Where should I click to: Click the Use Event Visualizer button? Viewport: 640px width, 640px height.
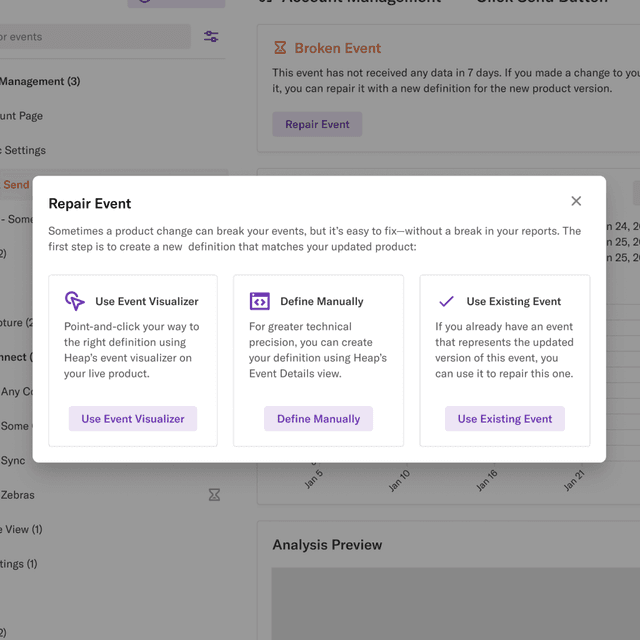[133, 419]
